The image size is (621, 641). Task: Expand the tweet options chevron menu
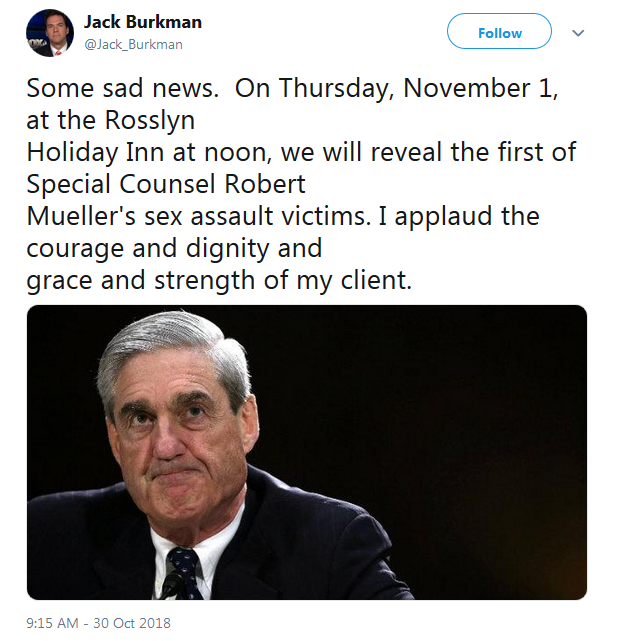pos(578,33)
